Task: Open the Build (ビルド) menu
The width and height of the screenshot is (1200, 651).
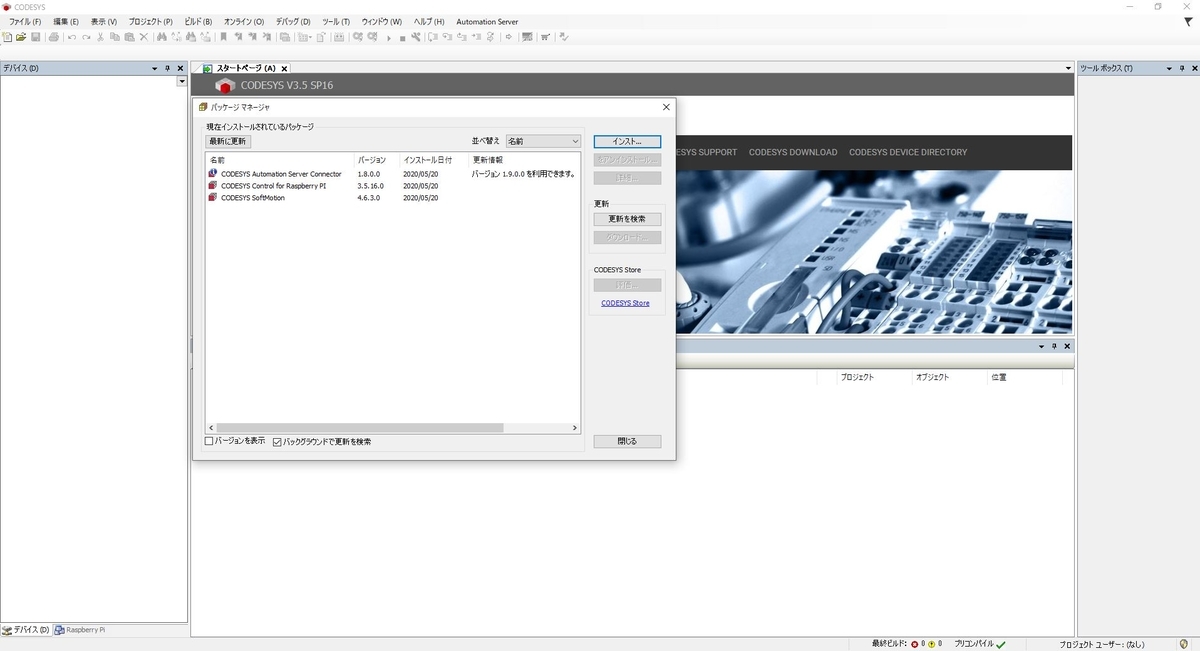Action: [x=198, y=21]
